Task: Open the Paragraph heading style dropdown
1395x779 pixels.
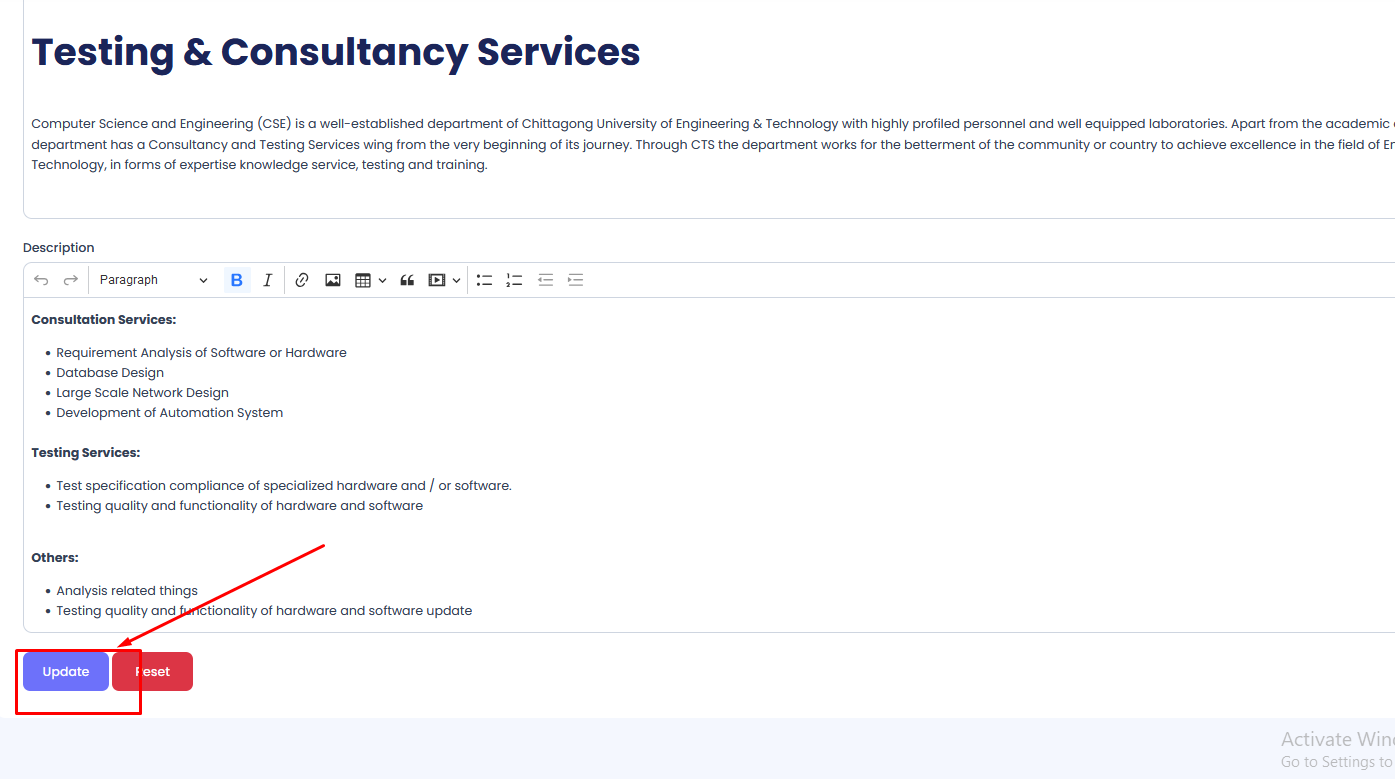Action: [153, 280]
